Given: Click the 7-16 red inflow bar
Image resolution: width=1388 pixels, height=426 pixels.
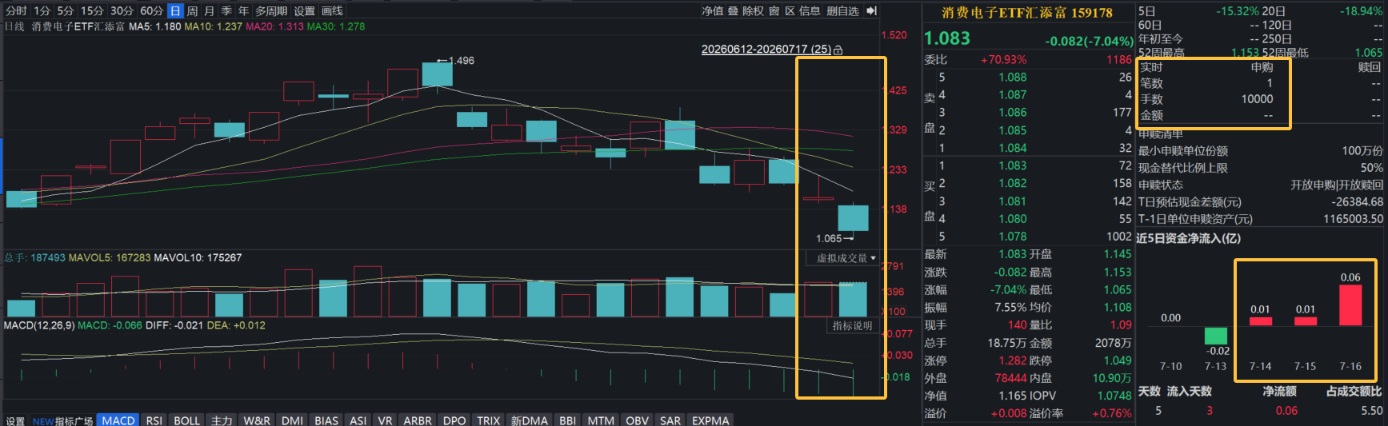Looking at the screenshot, I should pos(1350,305).
